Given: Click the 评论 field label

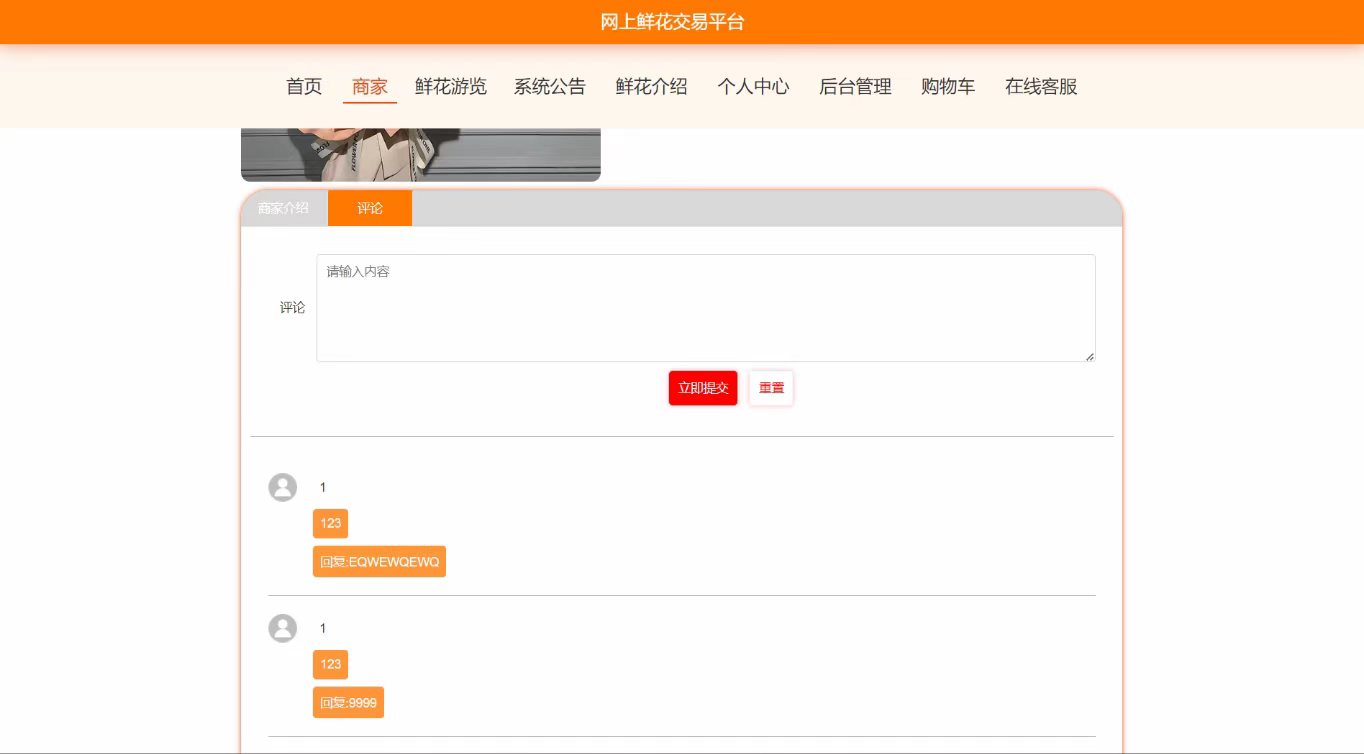Looking at the screenshot, I should (292, 308).
